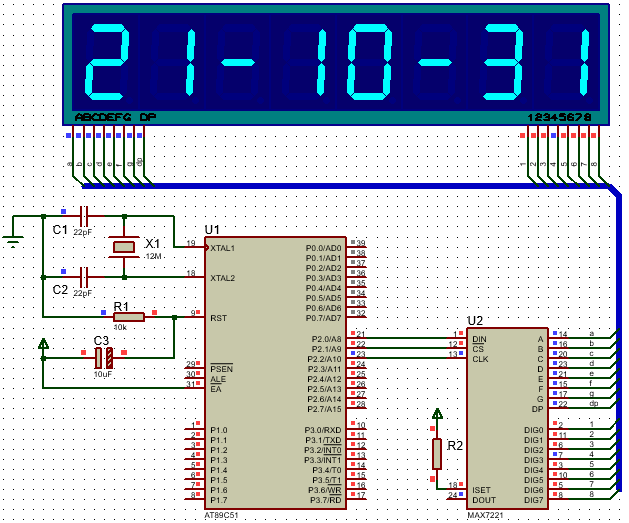Click the MAX7221 part name text
Image resolution: width=629 pixels, height=523 pixels.
(485, 515)
